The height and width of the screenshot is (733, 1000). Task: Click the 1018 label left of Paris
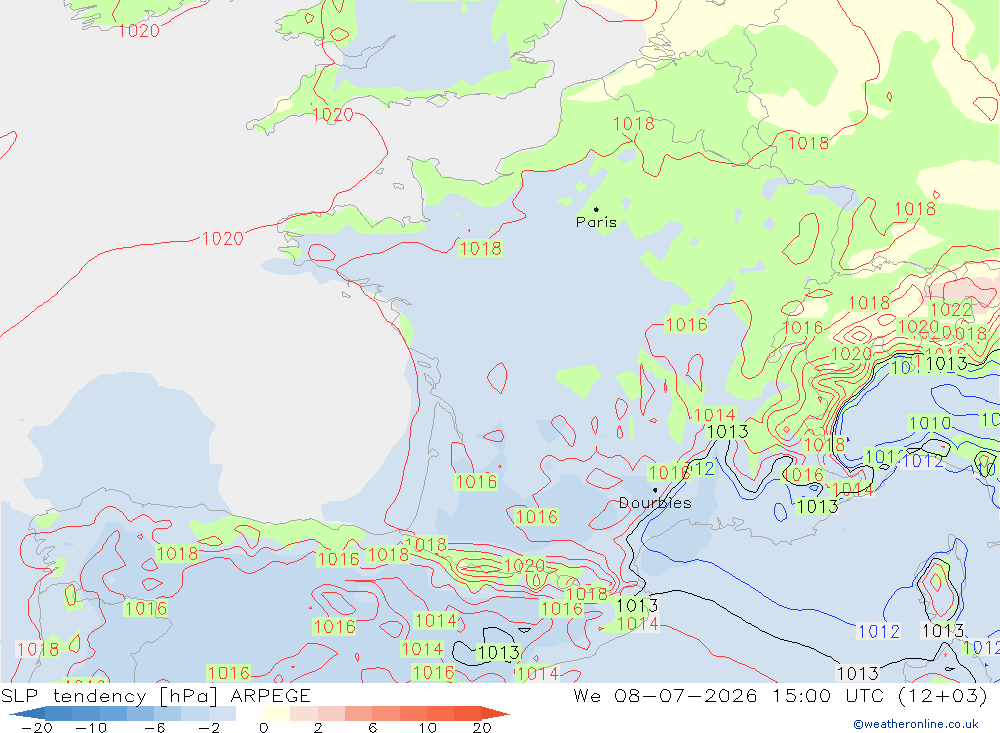point(480,248)
